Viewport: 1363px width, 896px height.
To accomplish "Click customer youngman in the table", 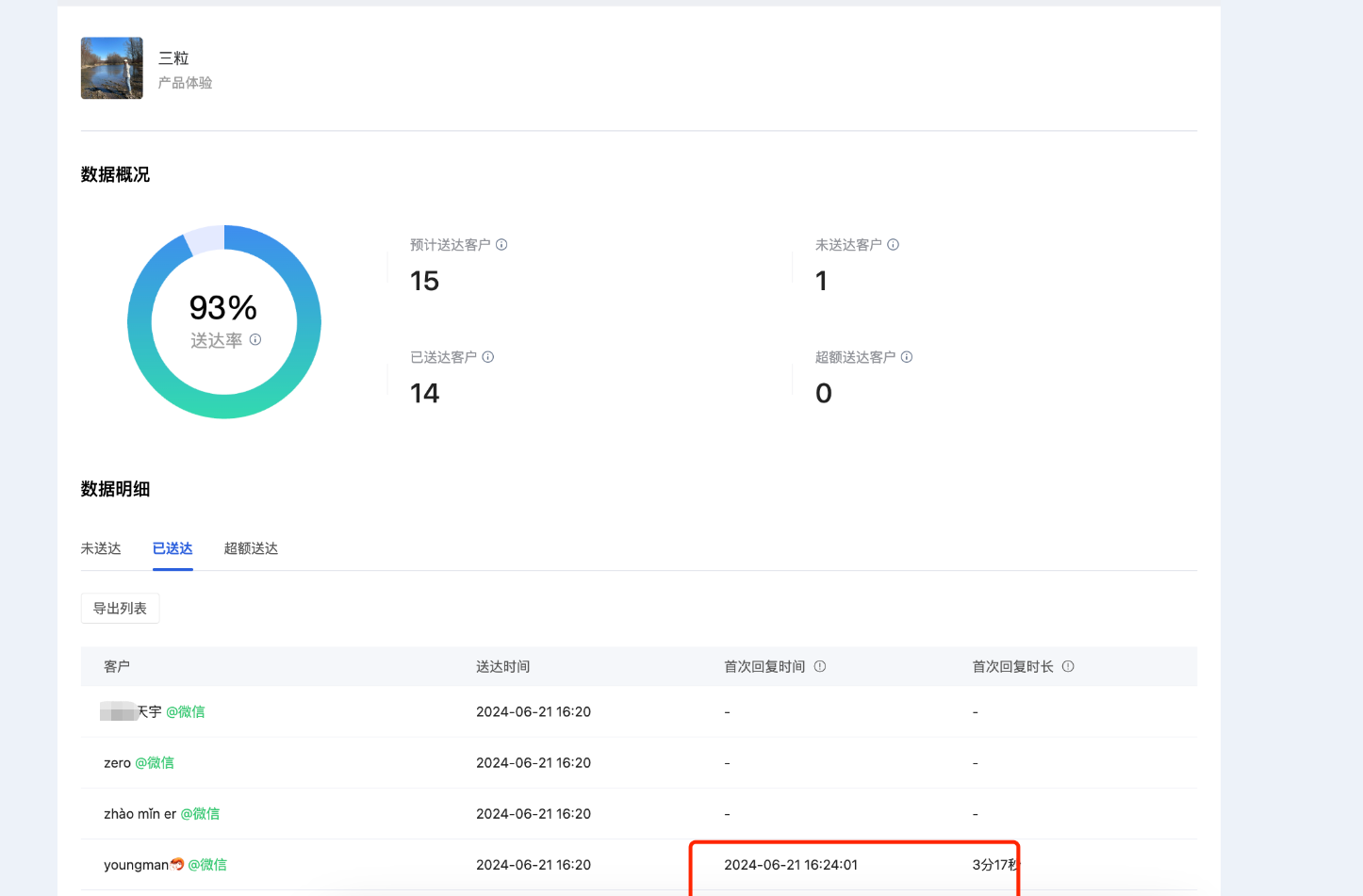I will pyautogui.click(x=143, y=865).
